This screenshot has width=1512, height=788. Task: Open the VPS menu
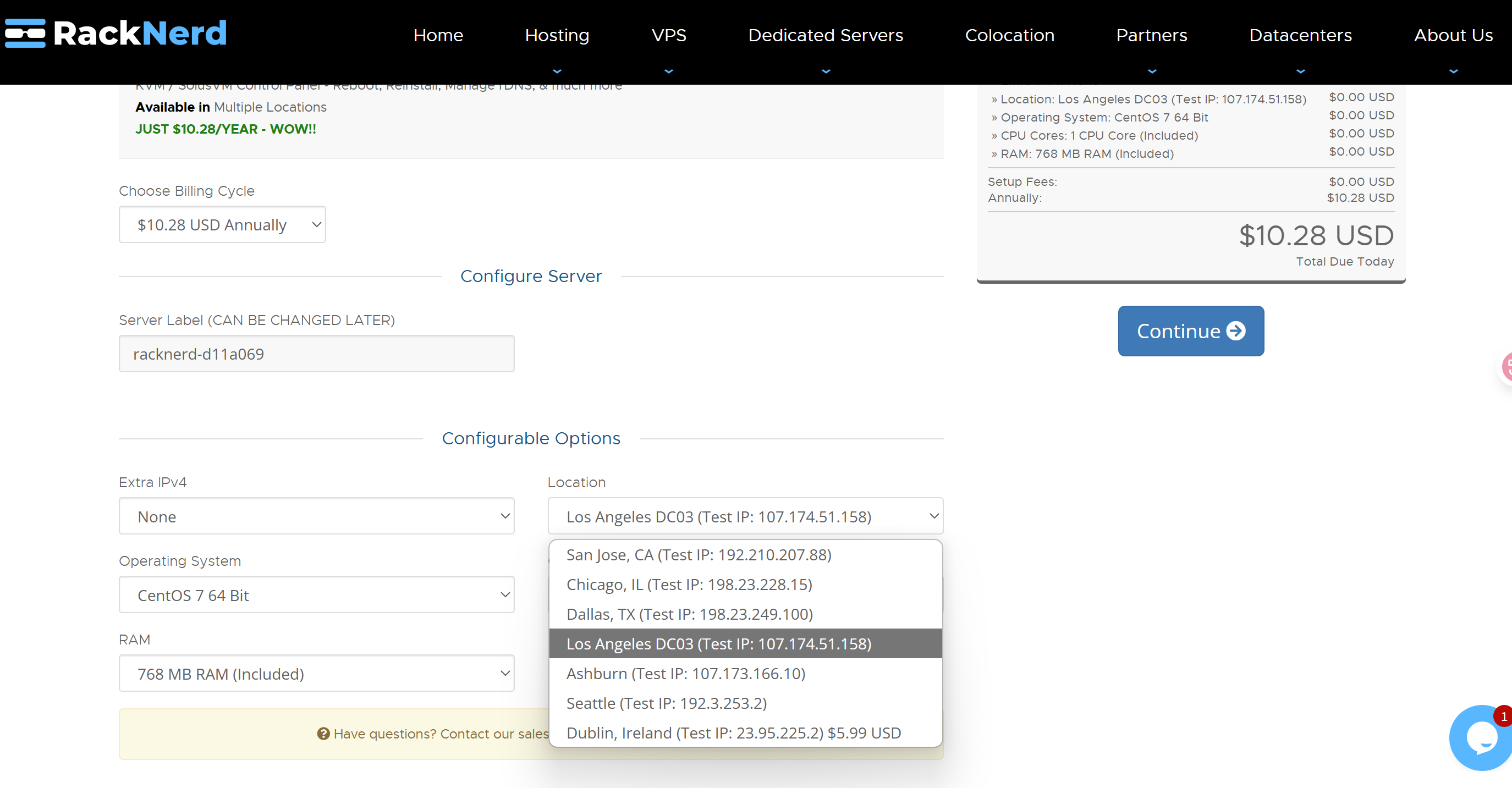[x=668, y=35]
